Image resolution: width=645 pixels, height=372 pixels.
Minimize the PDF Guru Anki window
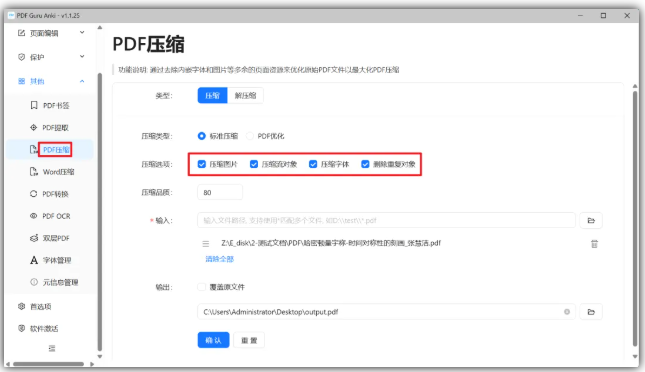click(580, 16)
